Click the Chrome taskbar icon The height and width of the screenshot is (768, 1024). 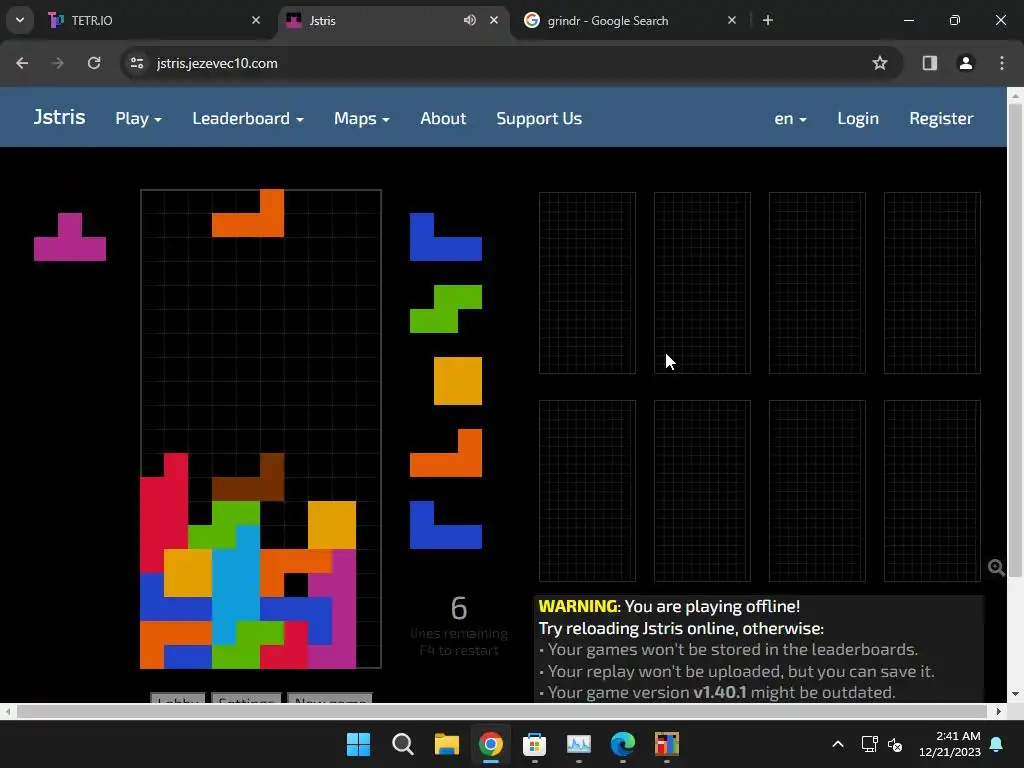(490, 744)
